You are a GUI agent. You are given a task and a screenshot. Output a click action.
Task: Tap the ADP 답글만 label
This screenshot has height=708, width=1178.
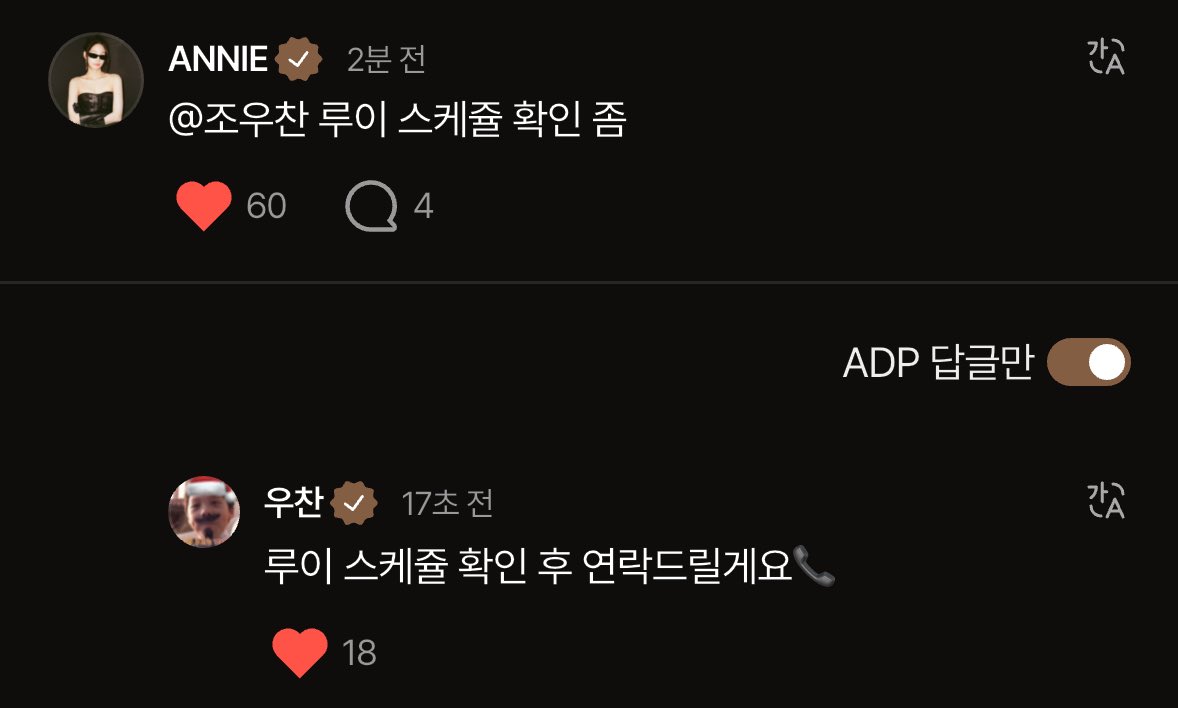[x=938, y=362]
